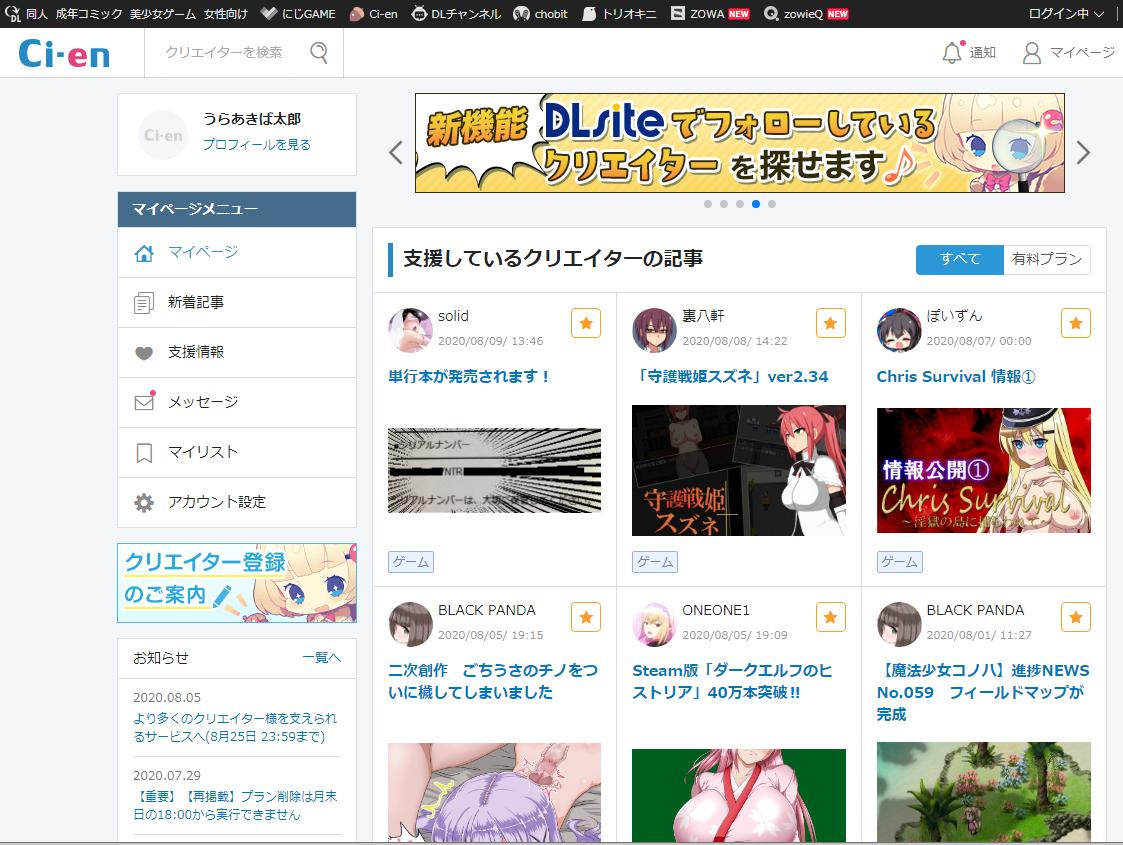Focus the クリエイターを検索 search field

tap(223, 52)
